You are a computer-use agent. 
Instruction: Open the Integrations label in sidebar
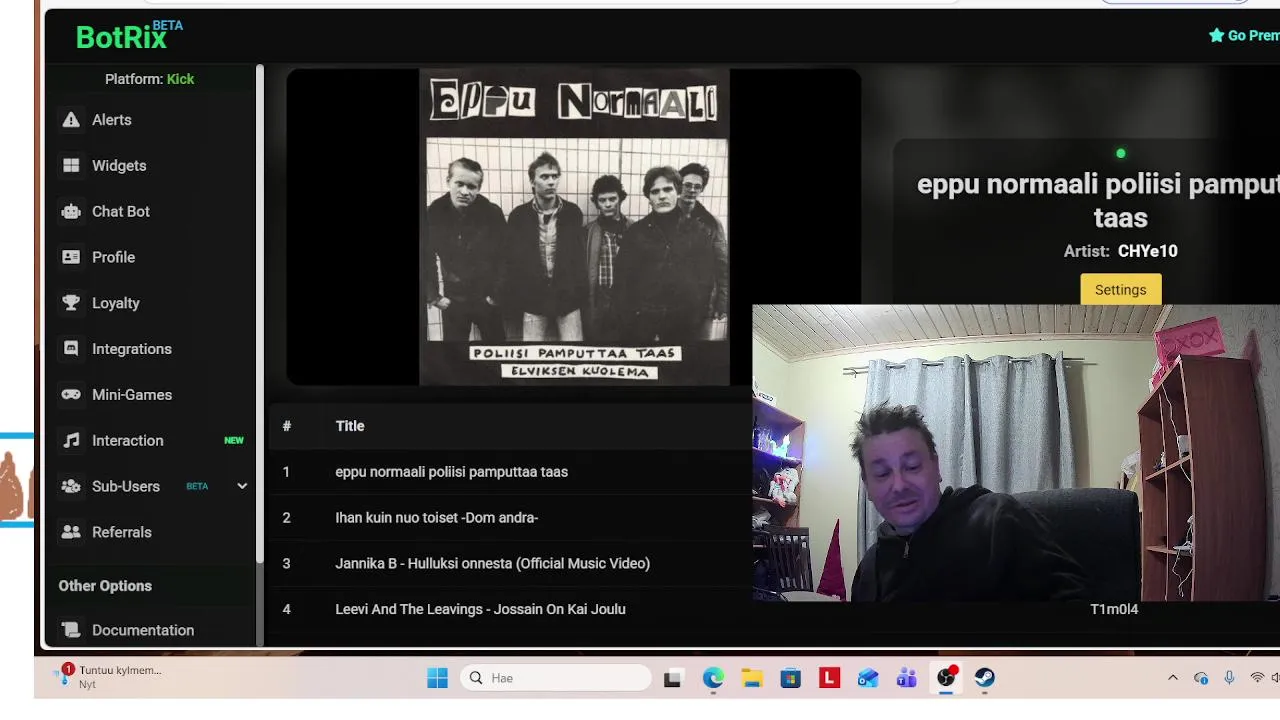pos(132,349)
